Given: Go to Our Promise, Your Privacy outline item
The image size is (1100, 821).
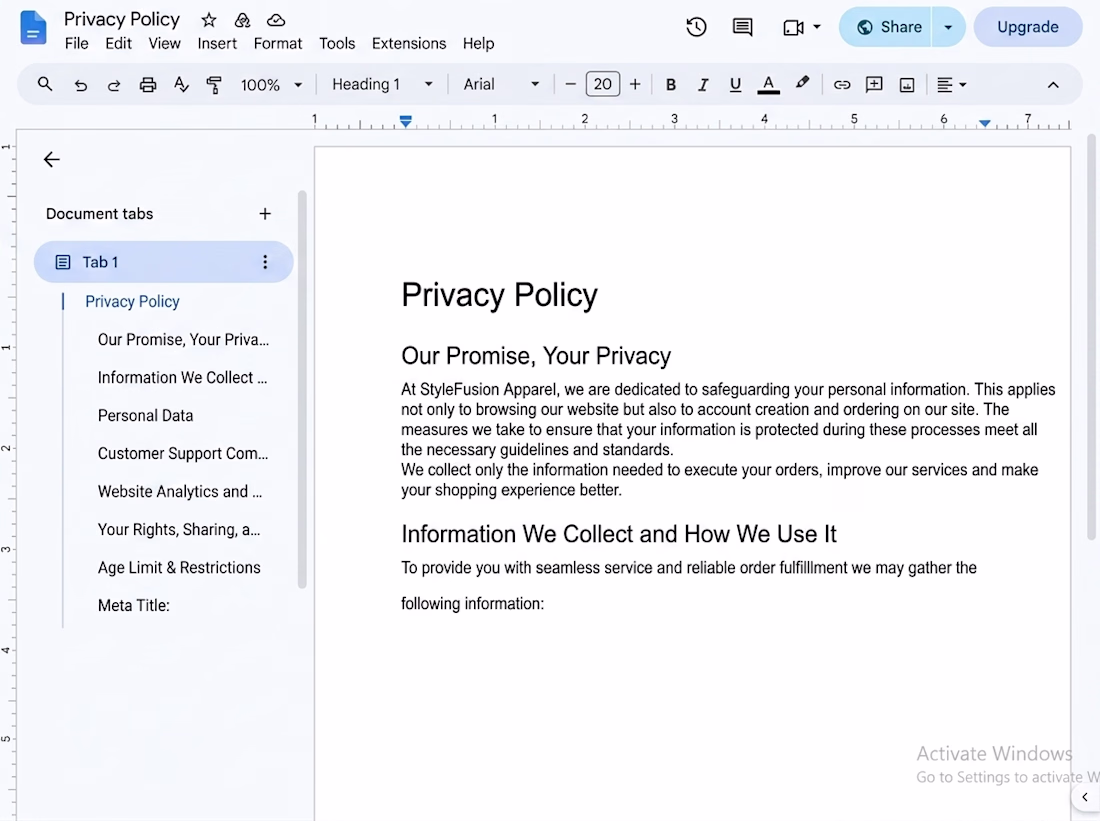Looking at the screenshot, I should (183, 340).
